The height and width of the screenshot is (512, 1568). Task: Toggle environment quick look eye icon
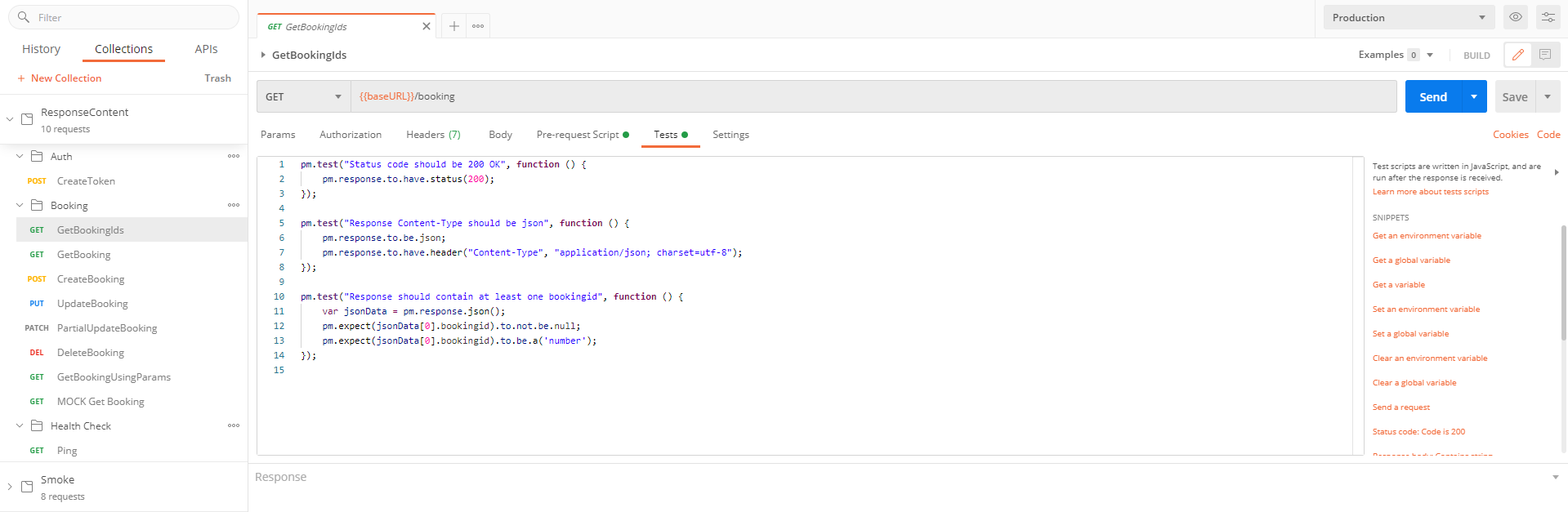(x=1516, y=17)
